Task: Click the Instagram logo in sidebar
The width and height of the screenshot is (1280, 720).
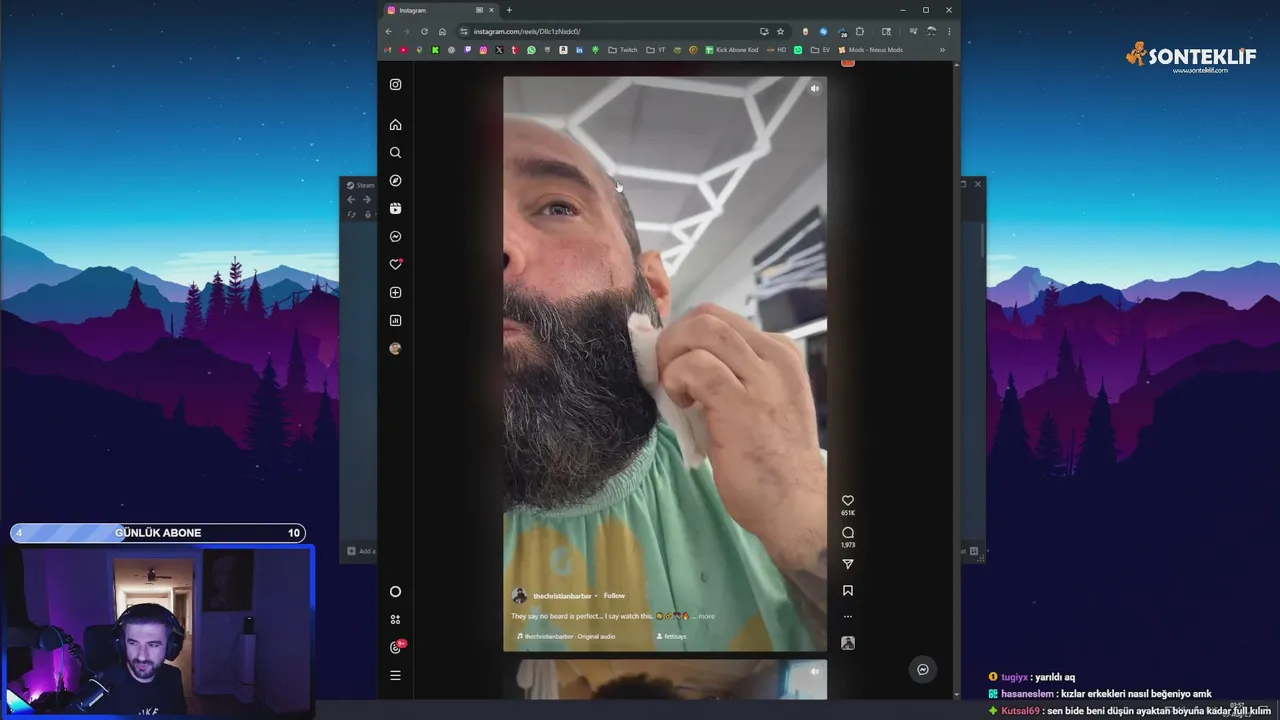Action: [x=395, y=85]
